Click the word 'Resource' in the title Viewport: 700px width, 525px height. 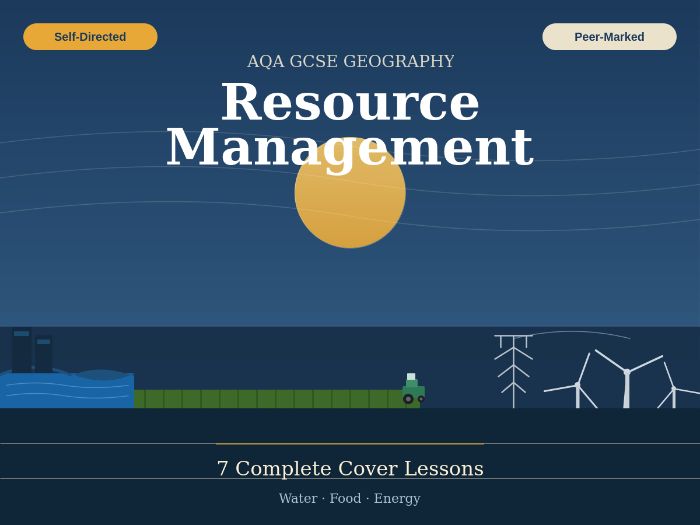point(350,102)
